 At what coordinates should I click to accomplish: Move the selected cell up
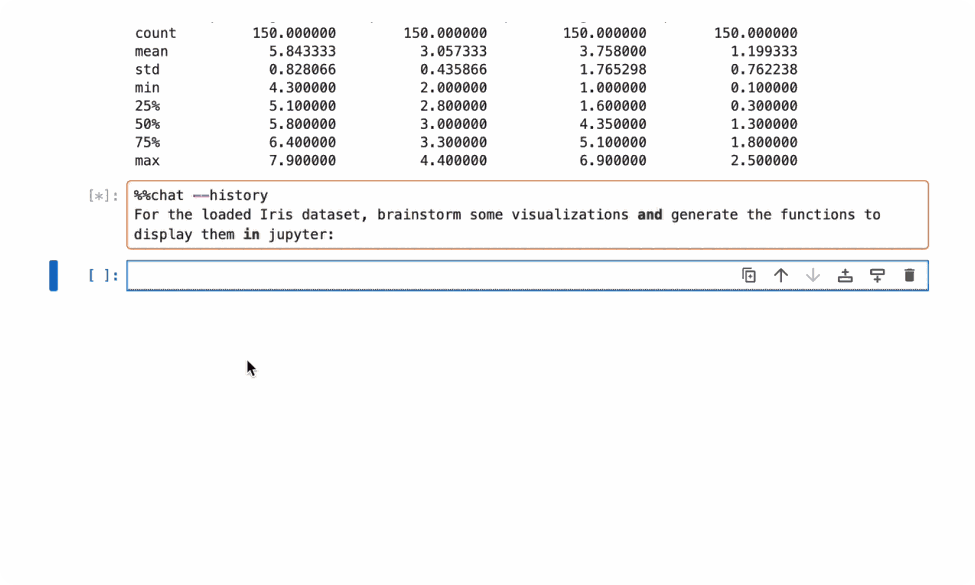(x=782, y=274)
